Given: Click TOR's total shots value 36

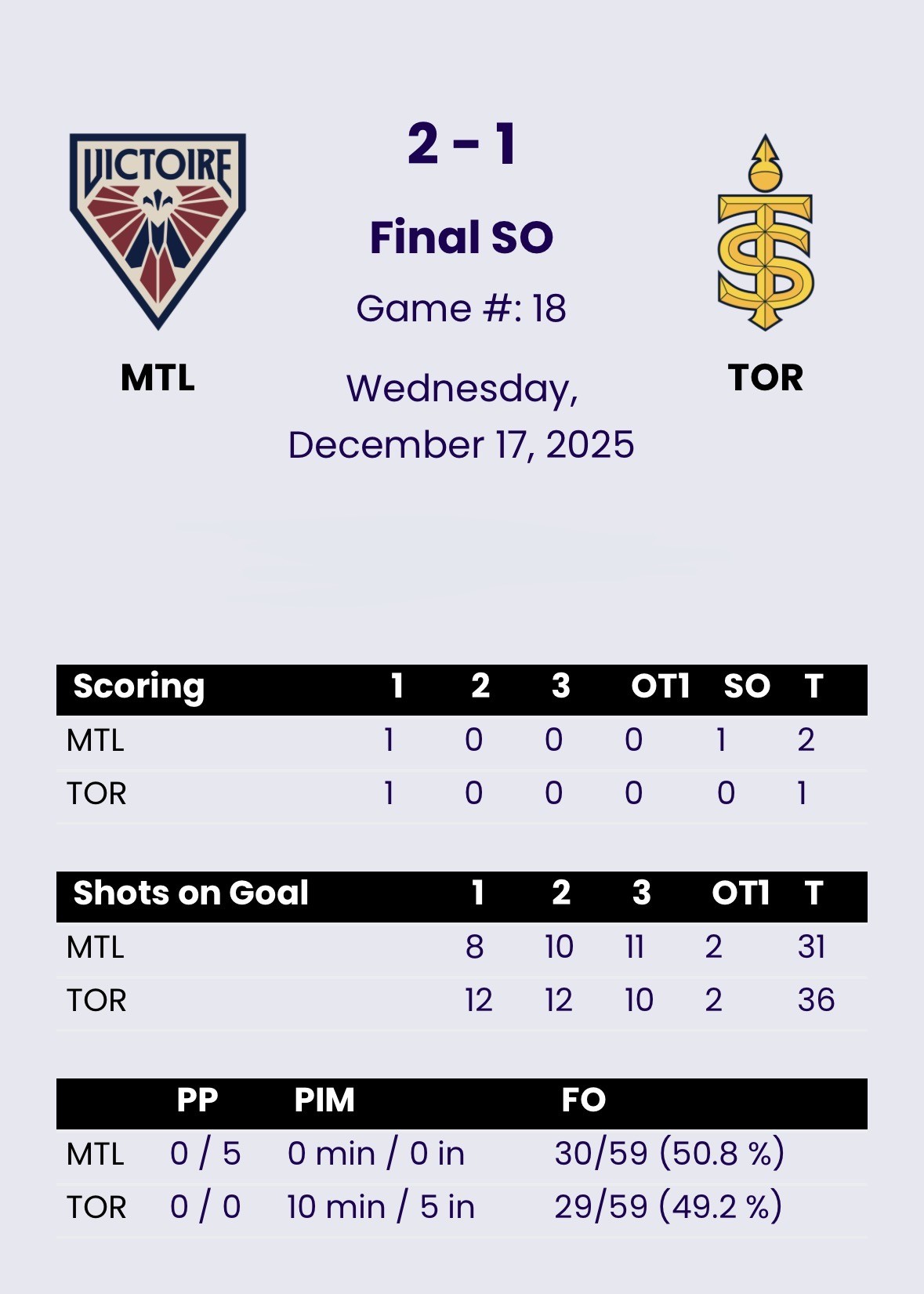Looking at the screenshot, I should click(816, 1000).
